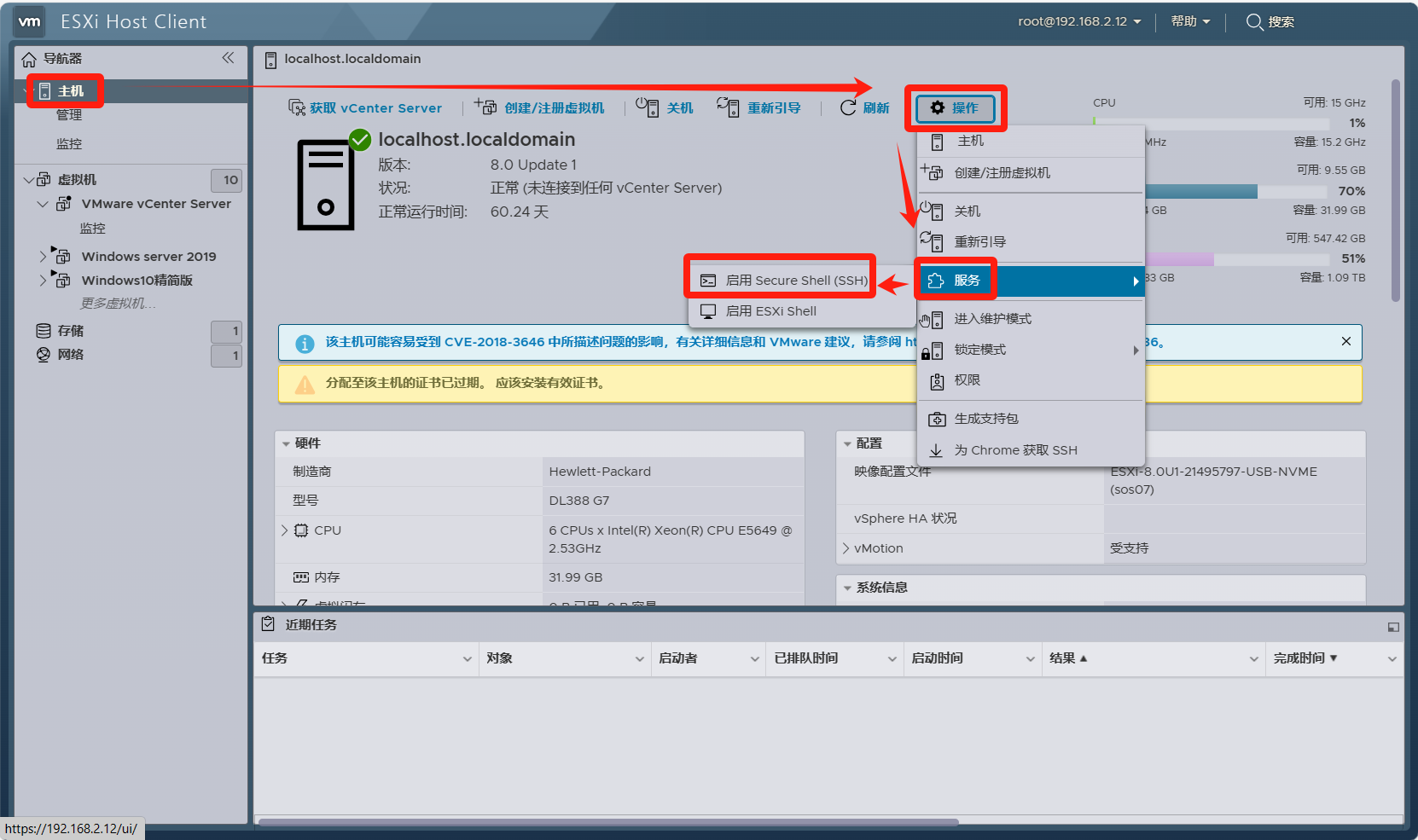This screenshot has width=1418, height=840.
Task: Select Storage (存储) in the navigator
Action: point(70,331)
